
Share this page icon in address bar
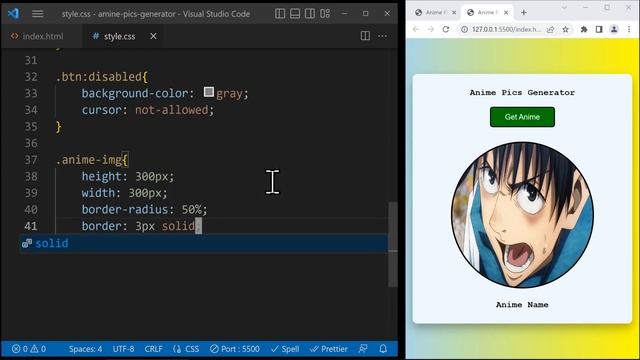pos(551,29)
